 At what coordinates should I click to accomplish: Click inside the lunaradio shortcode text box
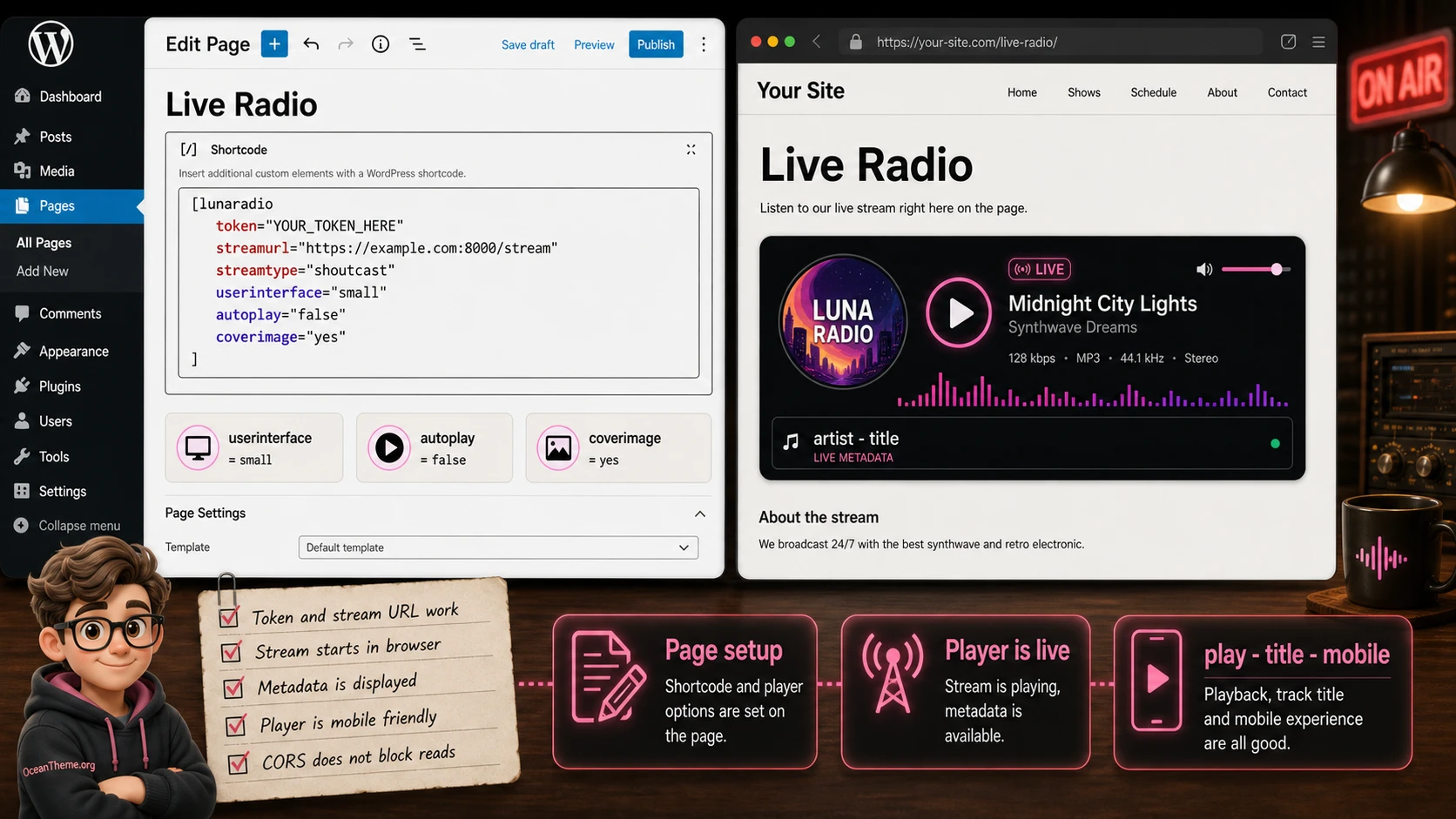click(x=439, y=283)
